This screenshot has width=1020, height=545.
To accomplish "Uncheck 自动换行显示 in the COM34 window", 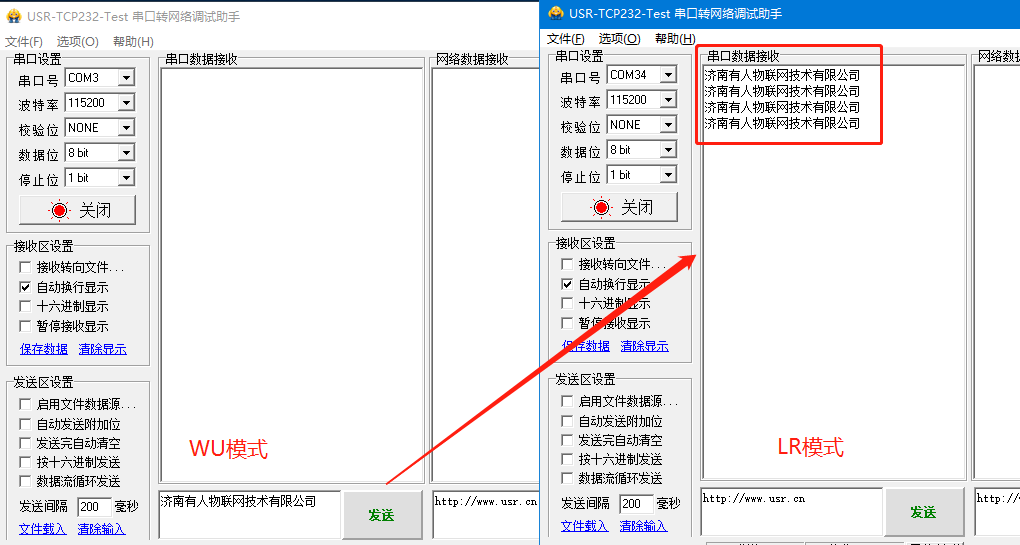I will pyautogui.click(x=568, y=284).
